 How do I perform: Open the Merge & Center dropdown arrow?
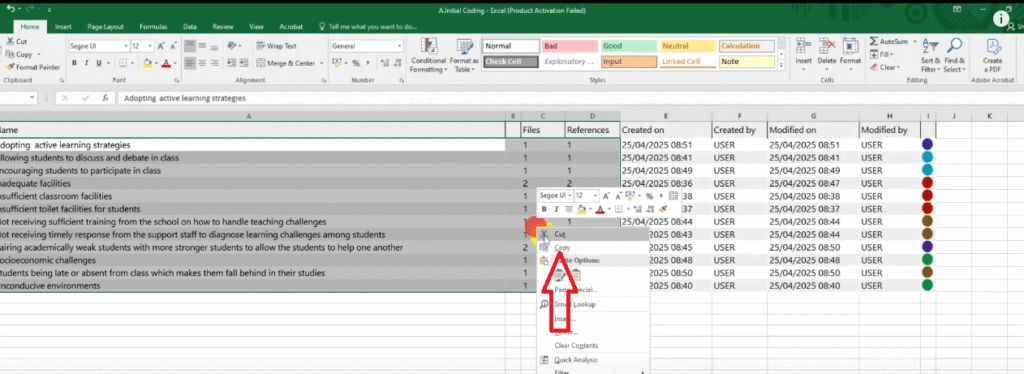coord(321,63)
